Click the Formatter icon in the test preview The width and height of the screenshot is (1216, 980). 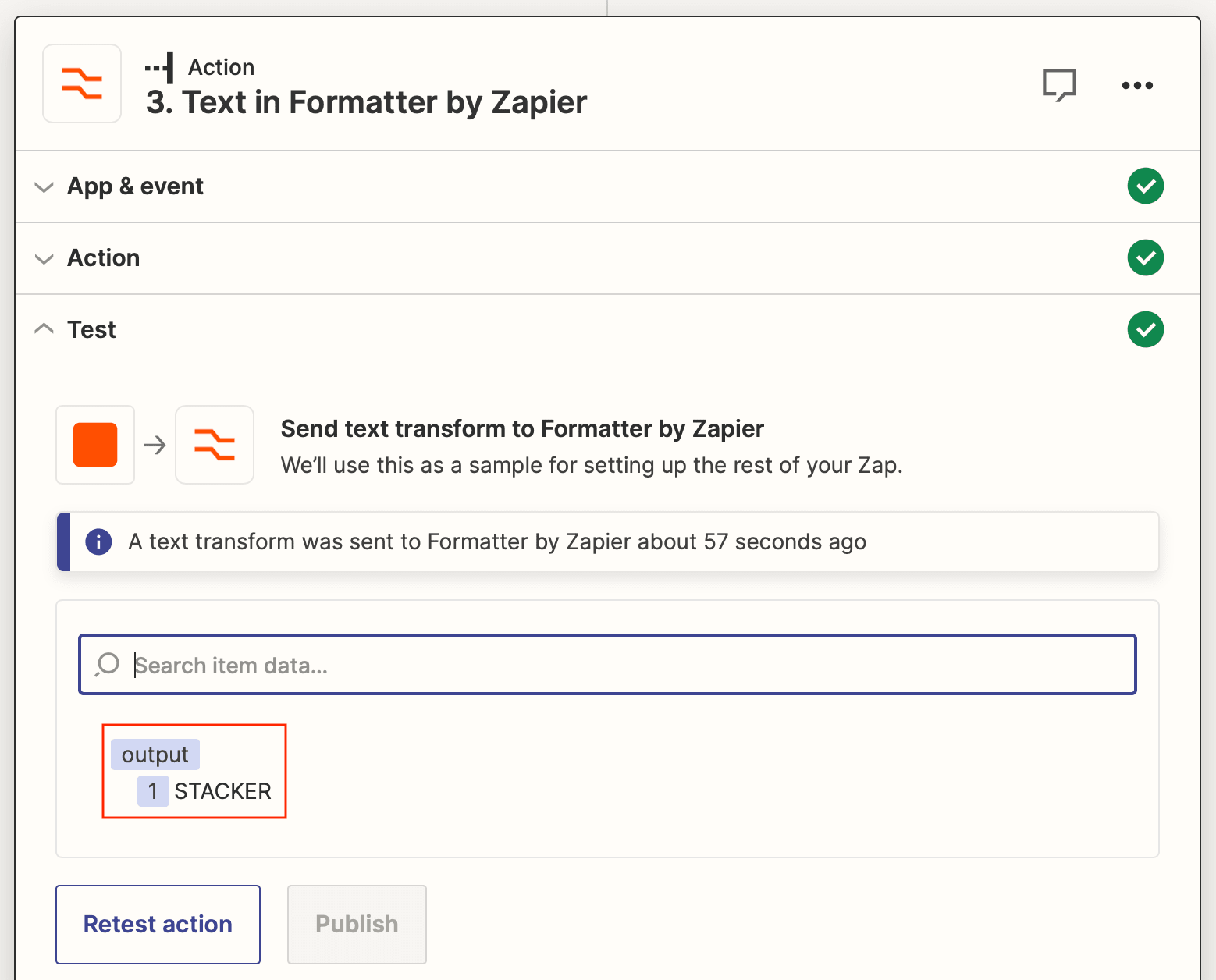(x=215, y=445)
